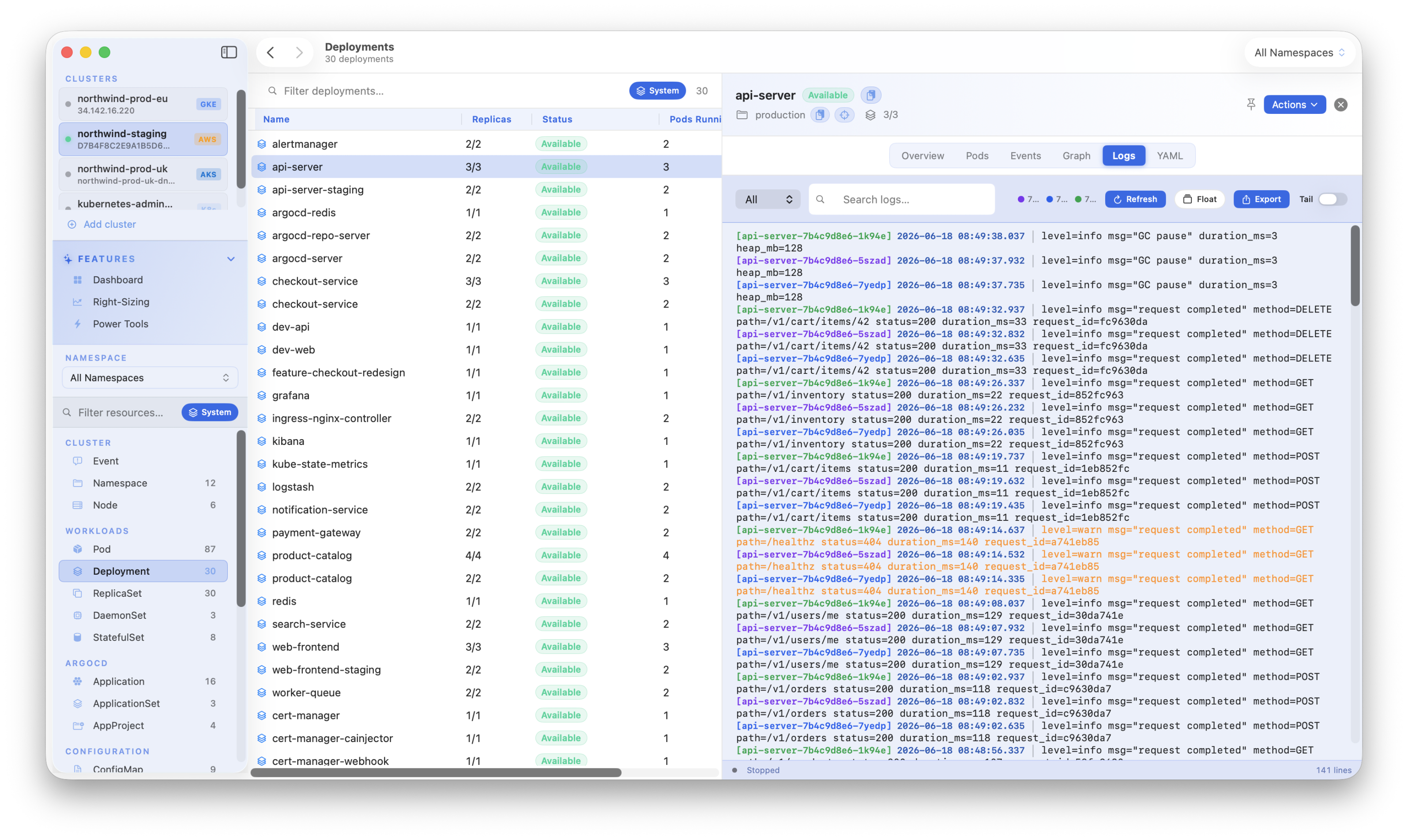Click the cluster list scrollbar
The image size is (1408, 840).
pos(241,139)
